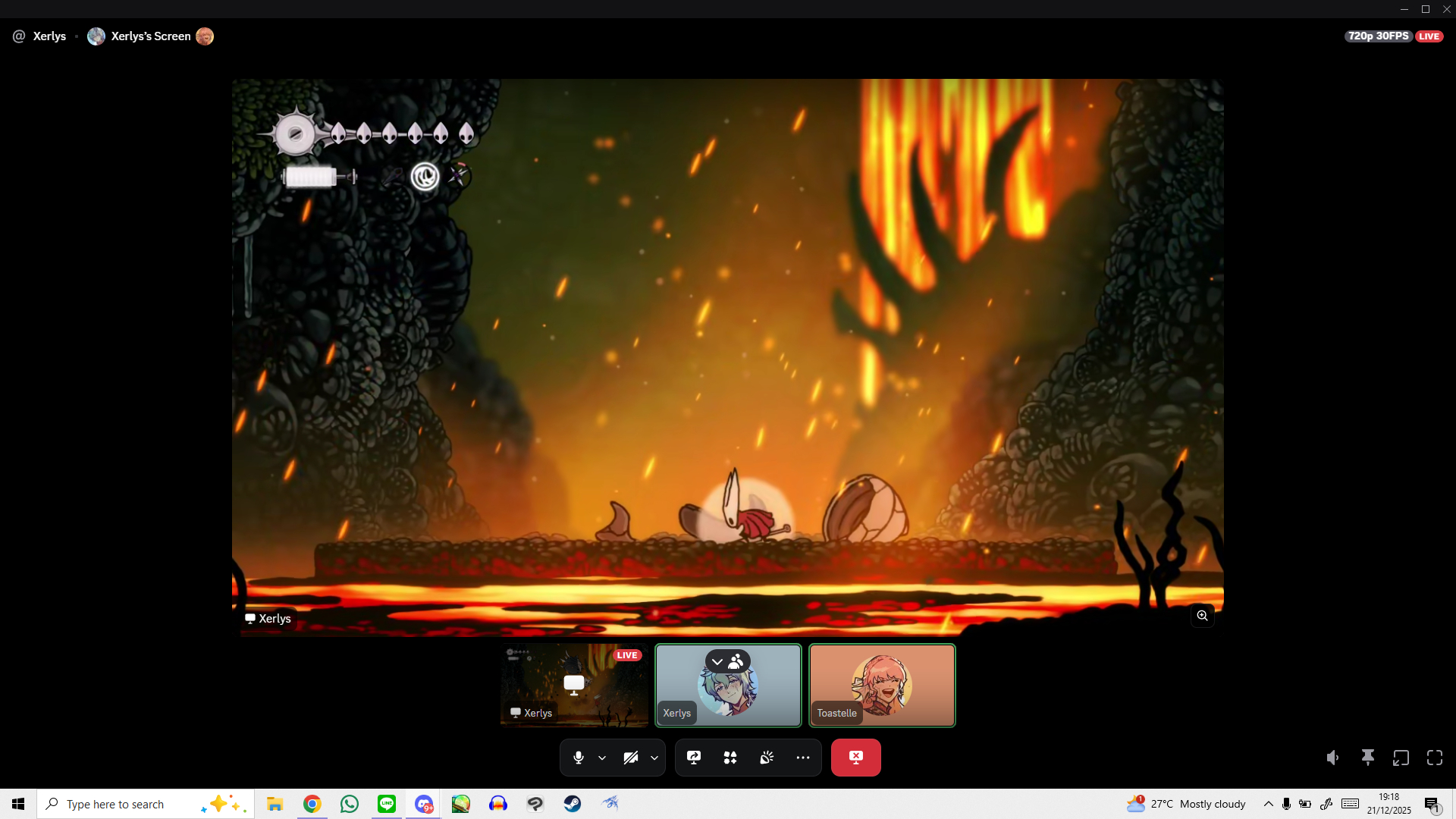Viewport: 1456px width, 819px height.
Task: Expand camera options arrow
Action: pyautogui.click(x=654, y=758)
